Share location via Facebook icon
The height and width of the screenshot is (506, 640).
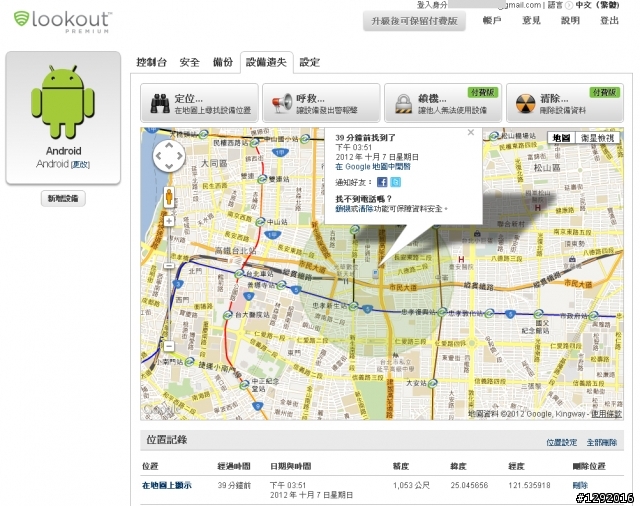click(x=382, y=182)
